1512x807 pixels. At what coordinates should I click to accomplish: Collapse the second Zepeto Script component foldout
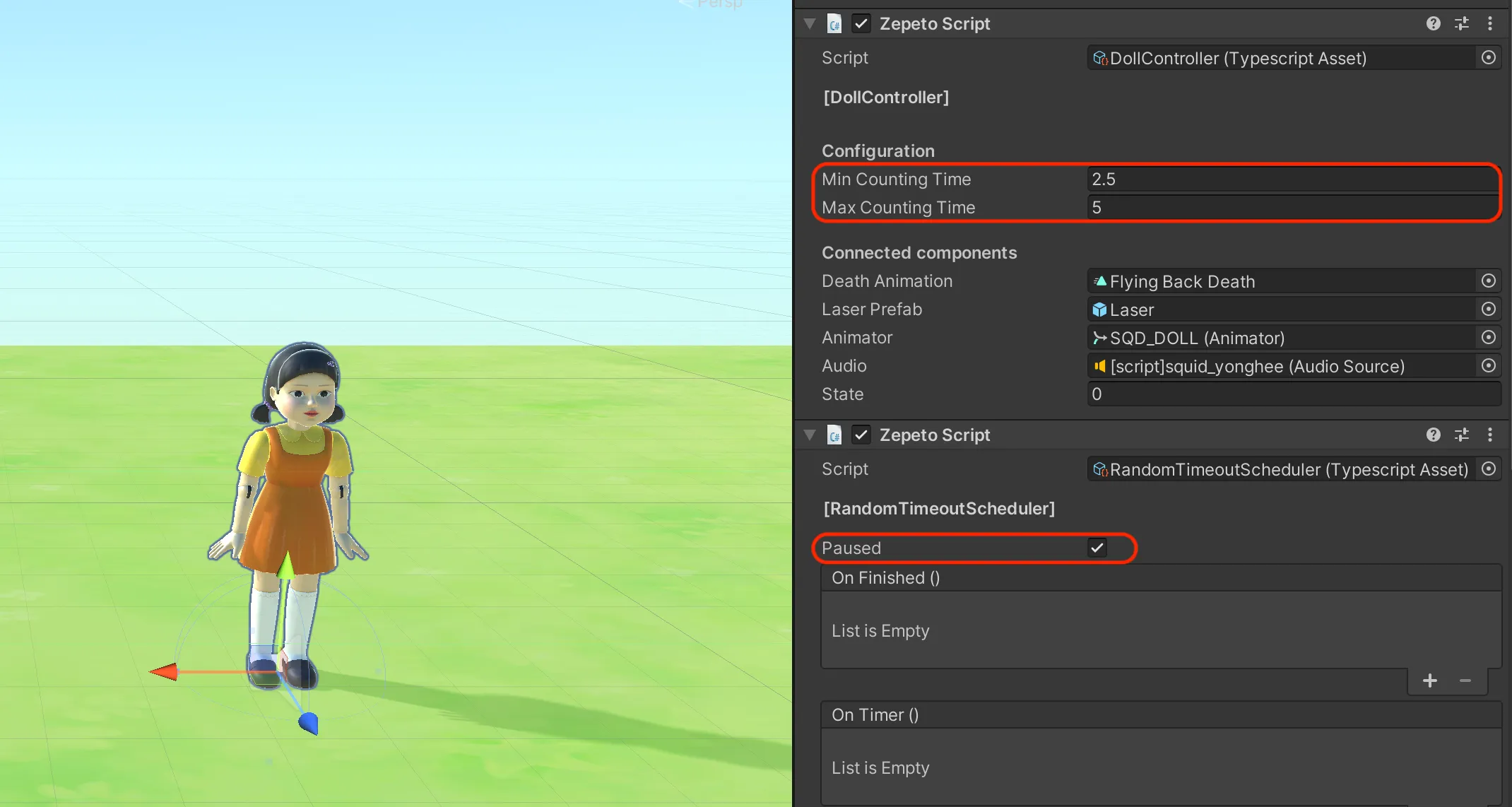click(x=810, y=435)
